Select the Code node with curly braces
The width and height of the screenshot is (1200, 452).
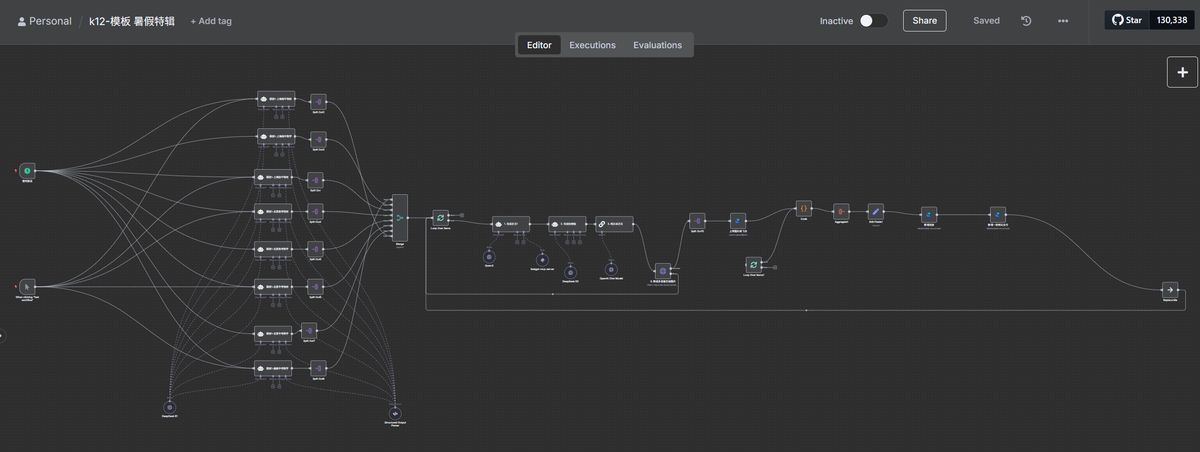click(803, 208)
